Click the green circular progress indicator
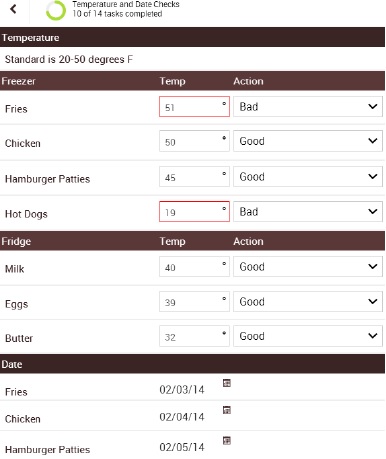 coord(56,10)
